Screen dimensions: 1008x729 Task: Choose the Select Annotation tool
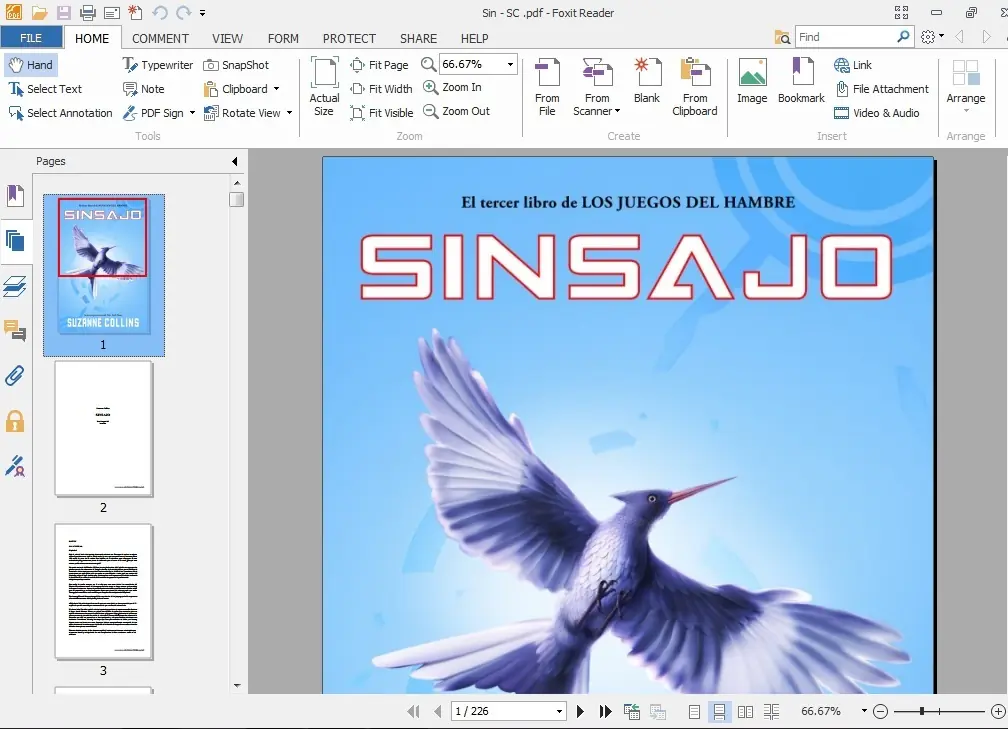60,113
